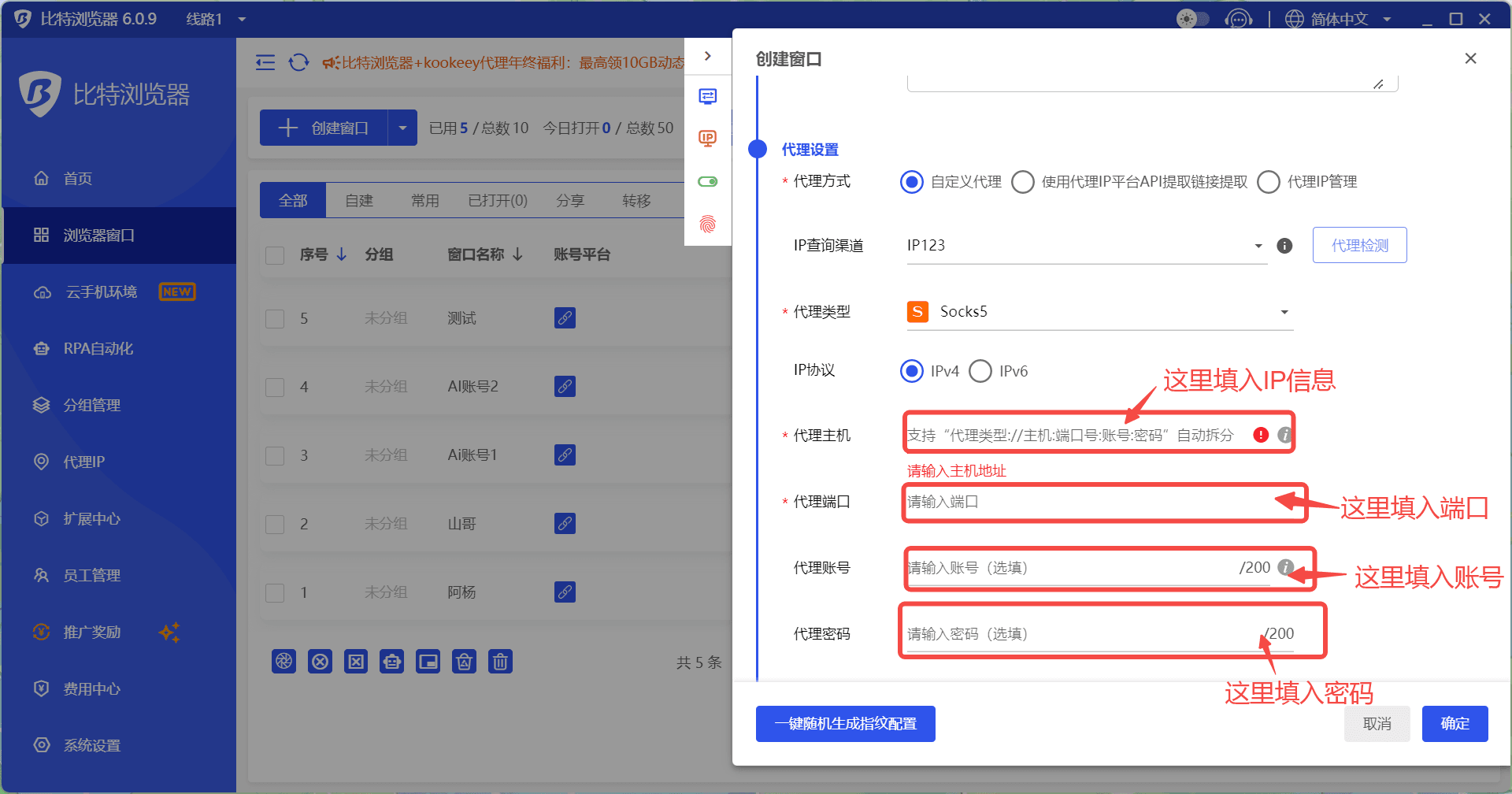Click the circled X icon in bottom toolbar
Image resolution: width=1512 pixels, height=794 pixels.
[320, 662]
